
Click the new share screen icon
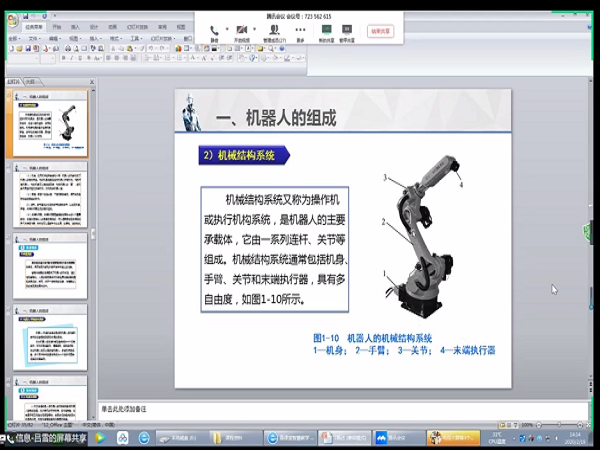pyautogui.click(x=326, y=29)
